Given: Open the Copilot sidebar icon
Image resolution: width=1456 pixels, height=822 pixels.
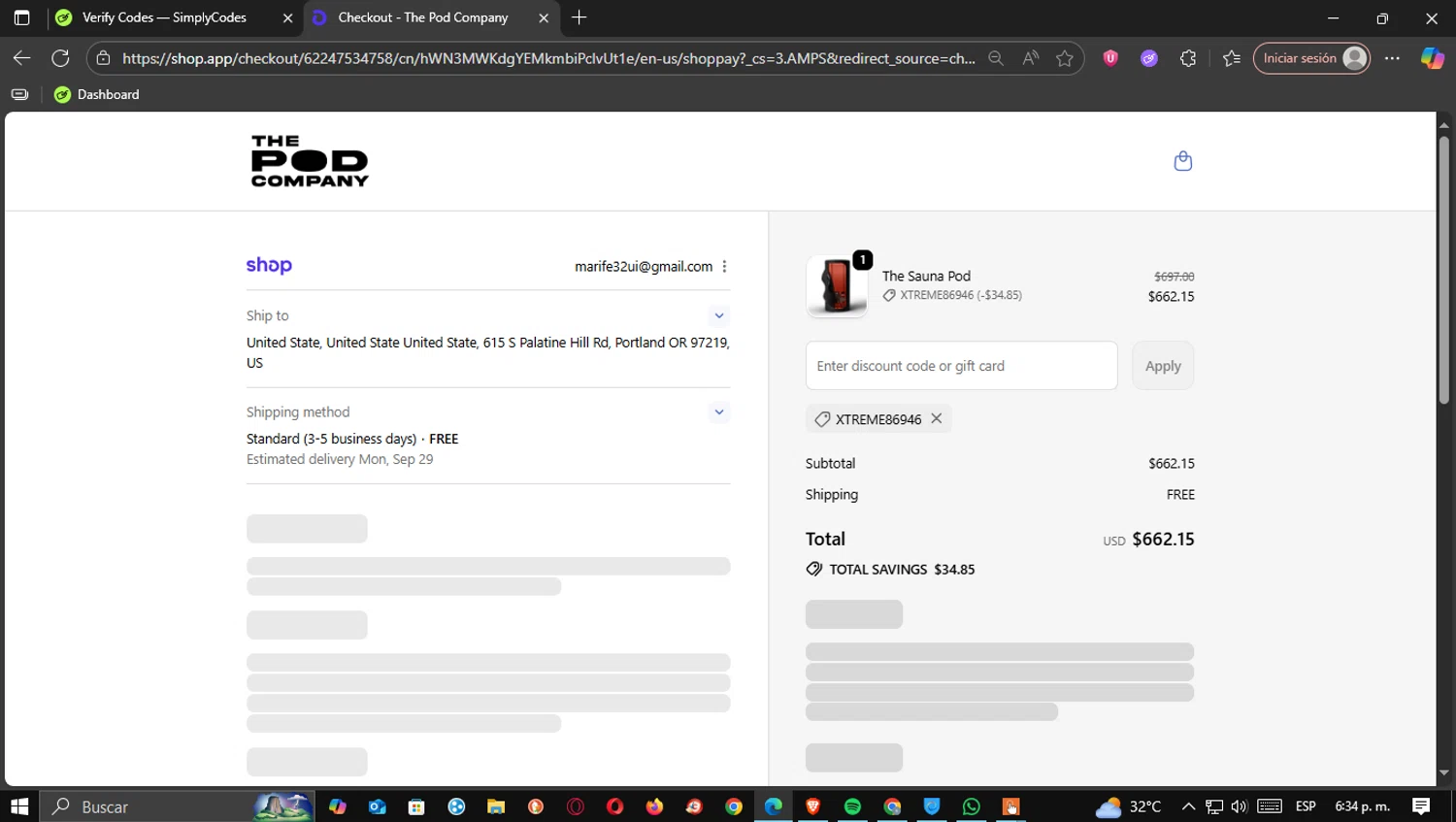Looking at the screenshot, I should pyautogui.click(x=1433, y=58).
